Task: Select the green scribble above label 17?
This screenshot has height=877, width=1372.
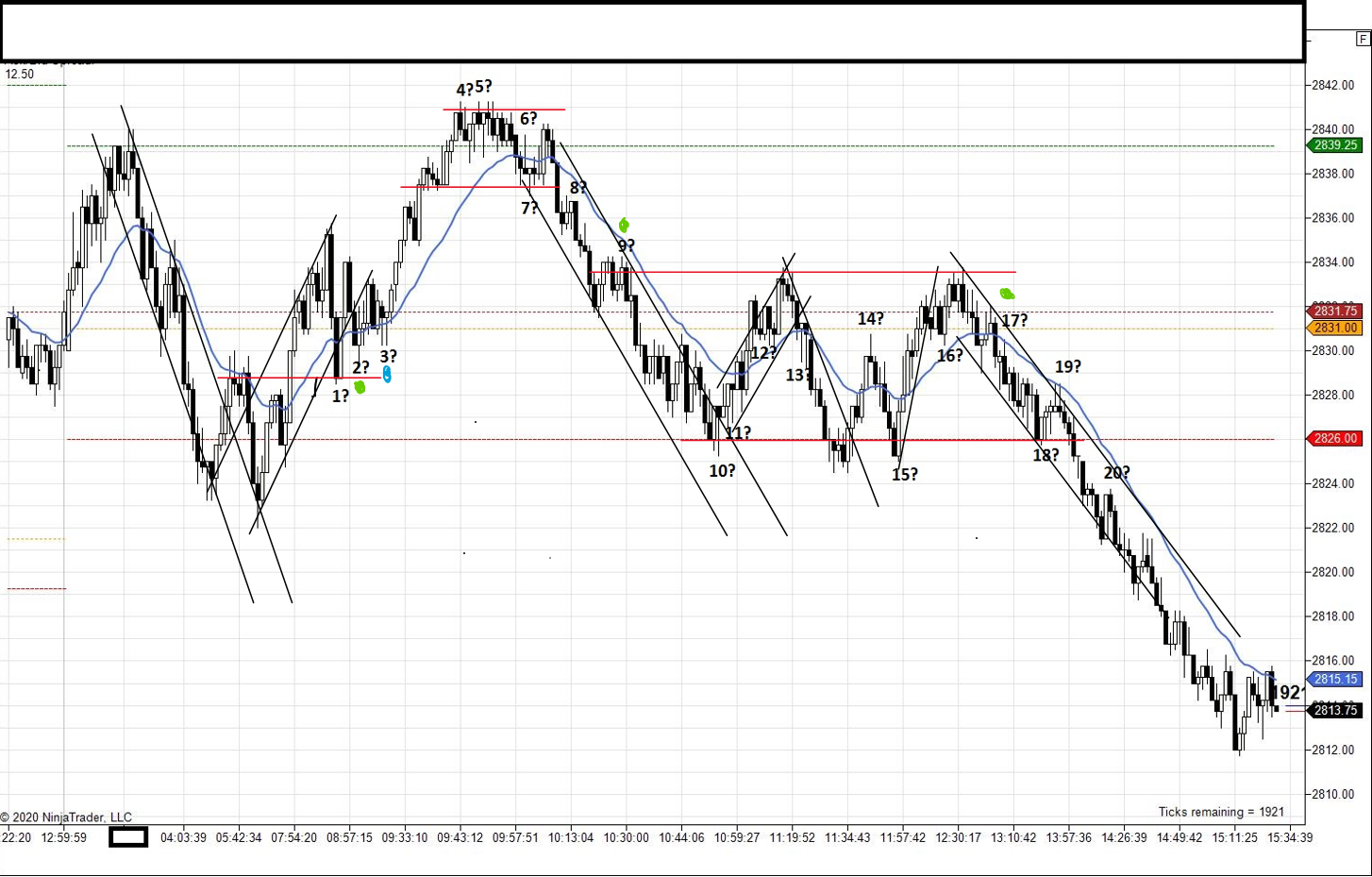Action: tap(1008, 295)
